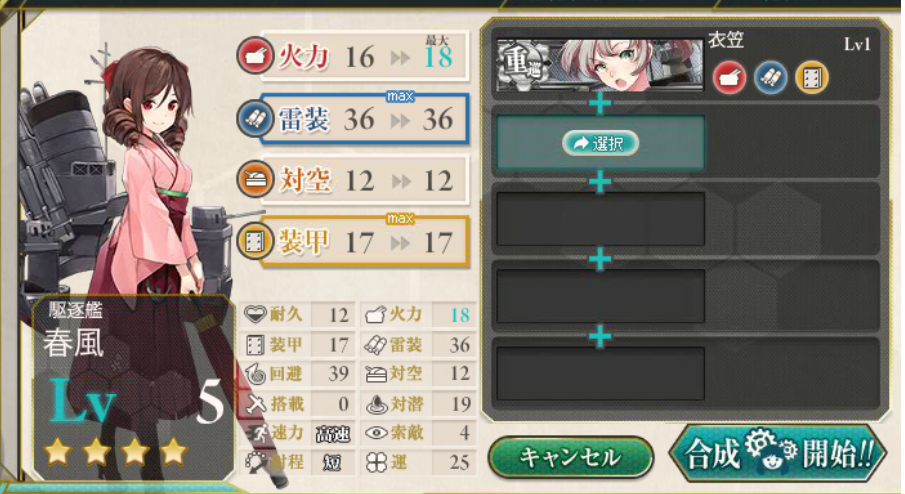Click the red firepower (火力) icon
Image resolution: width=905 pixels, height=494 pixels.
tap(255, 55)
